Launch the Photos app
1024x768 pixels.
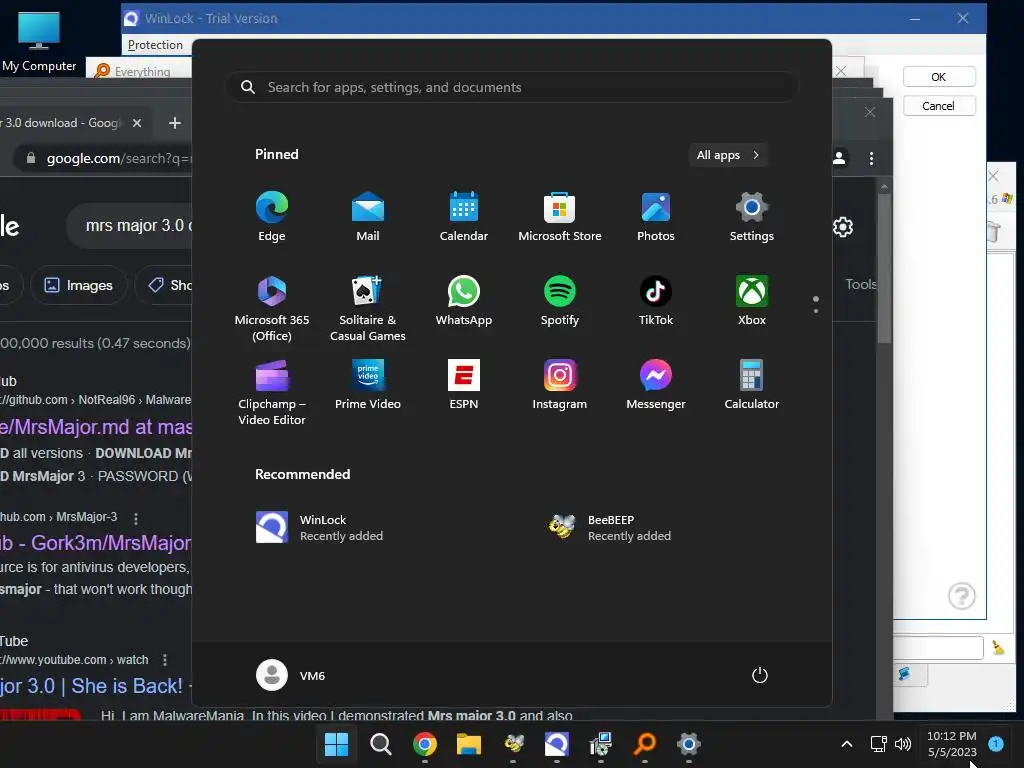656,217
